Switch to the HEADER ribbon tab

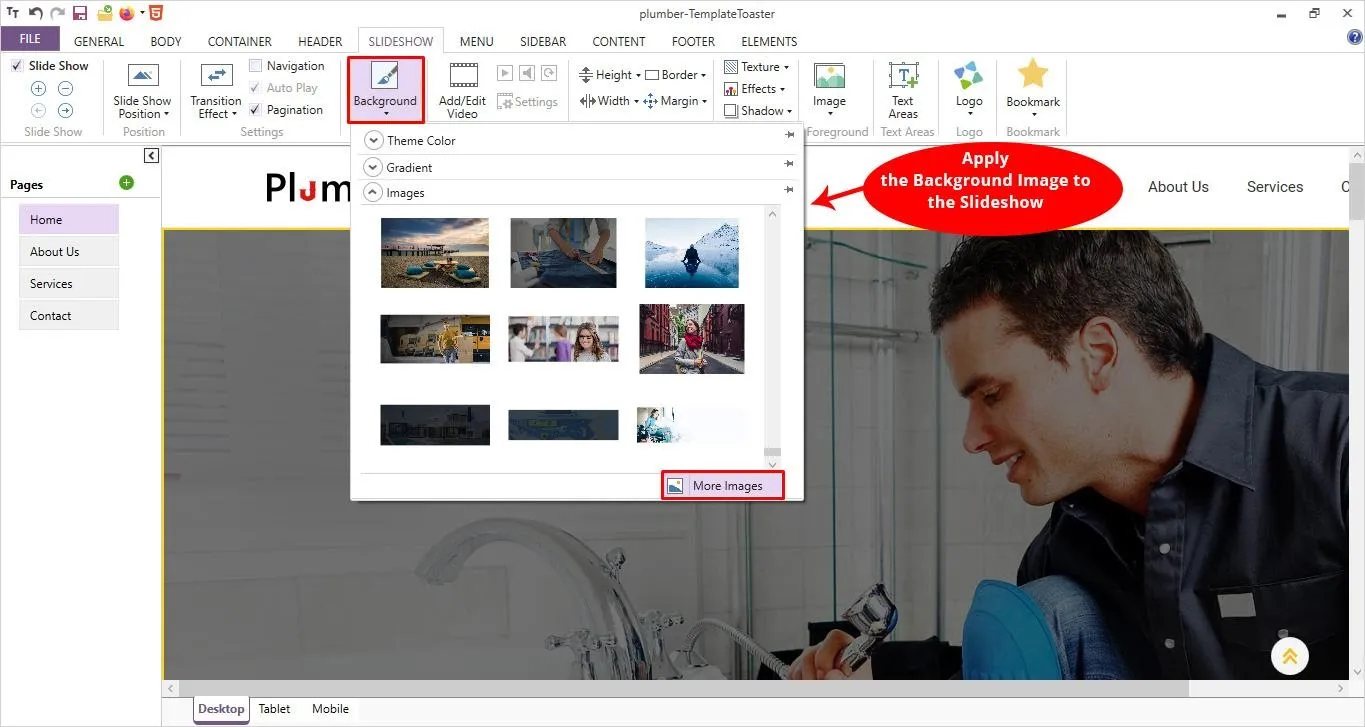pyautogui.click(x=320, y=41)
